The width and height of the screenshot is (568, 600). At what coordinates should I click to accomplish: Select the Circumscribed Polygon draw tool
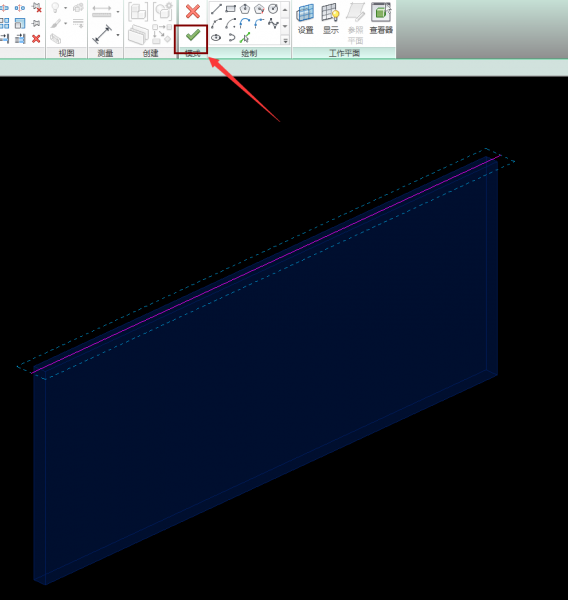click(259, 8)
